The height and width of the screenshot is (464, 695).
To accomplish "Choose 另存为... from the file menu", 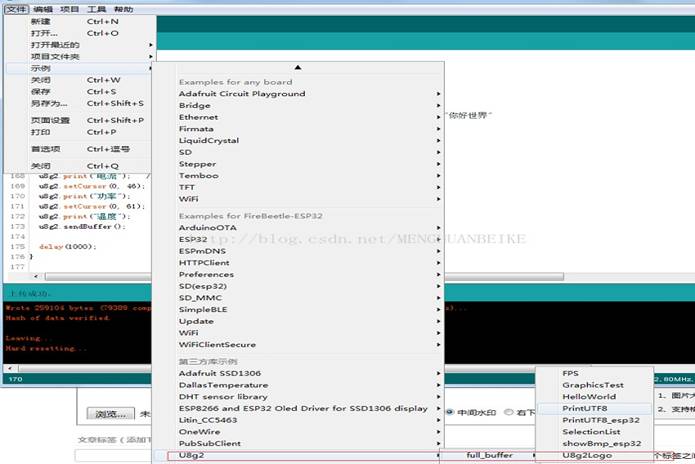I will [80, 103].
